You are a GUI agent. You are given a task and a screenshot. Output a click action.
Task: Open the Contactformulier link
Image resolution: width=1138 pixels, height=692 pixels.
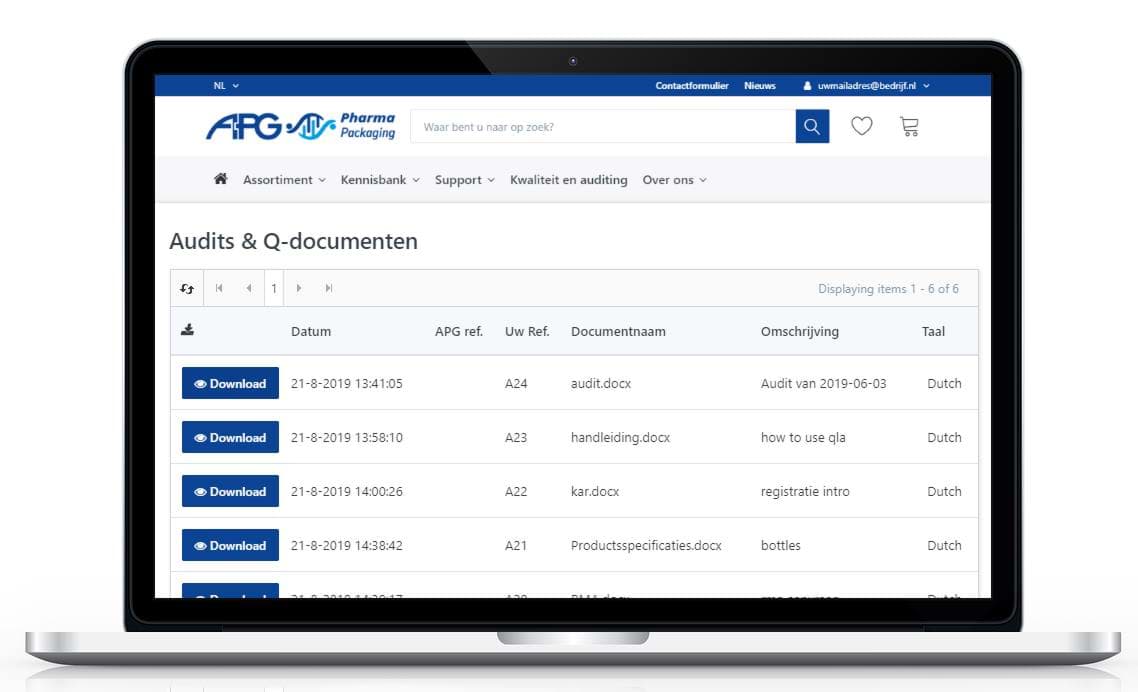pos(692,86)
